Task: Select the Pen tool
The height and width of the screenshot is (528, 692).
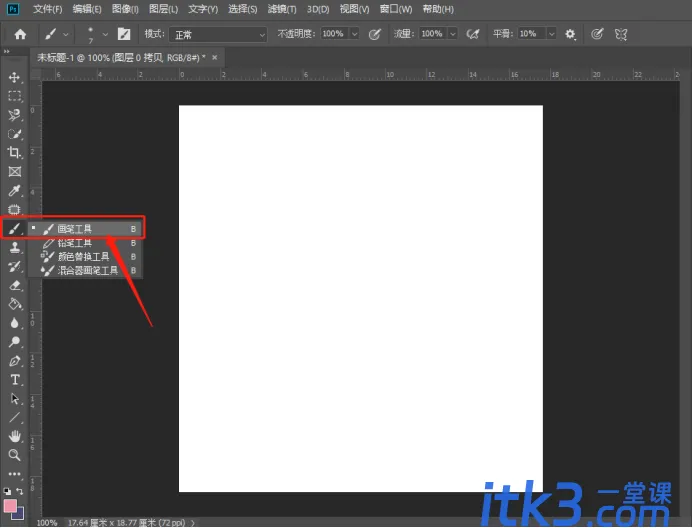Action: [x=14, y=361]
